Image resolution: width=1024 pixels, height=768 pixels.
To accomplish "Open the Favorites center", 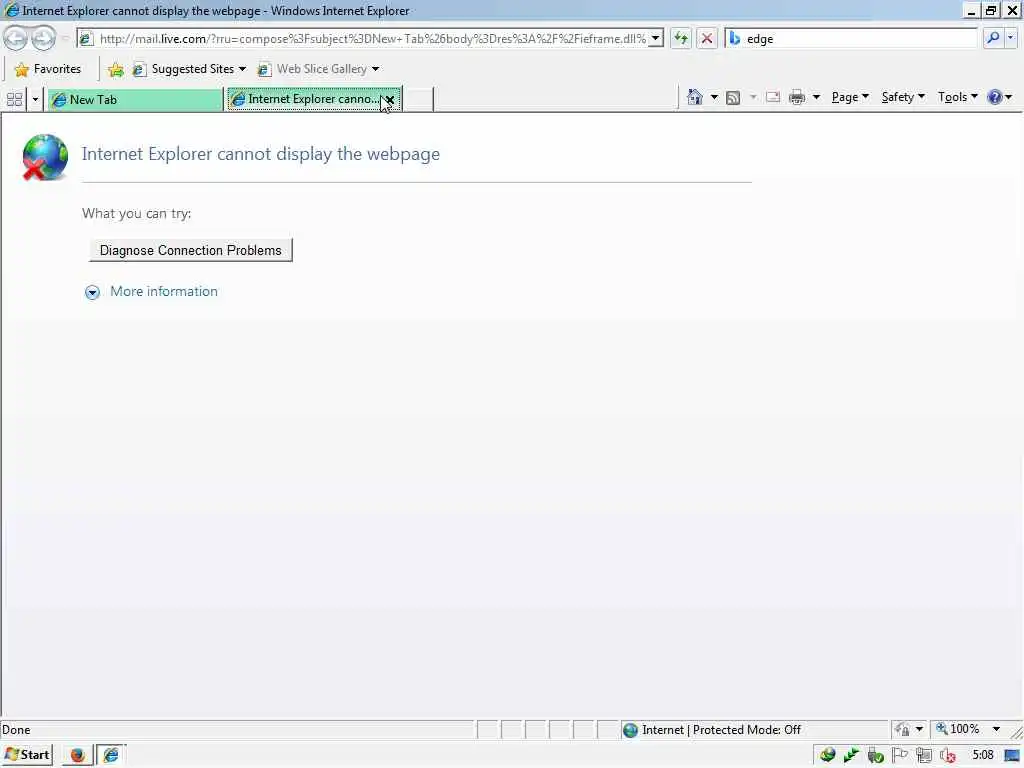I will pyautogui.click(x=48, y=69).
